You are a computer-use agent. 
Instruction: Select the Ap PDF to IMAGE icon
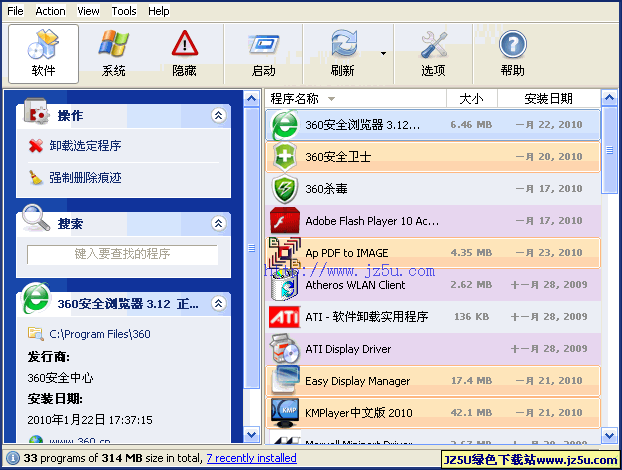284,253
